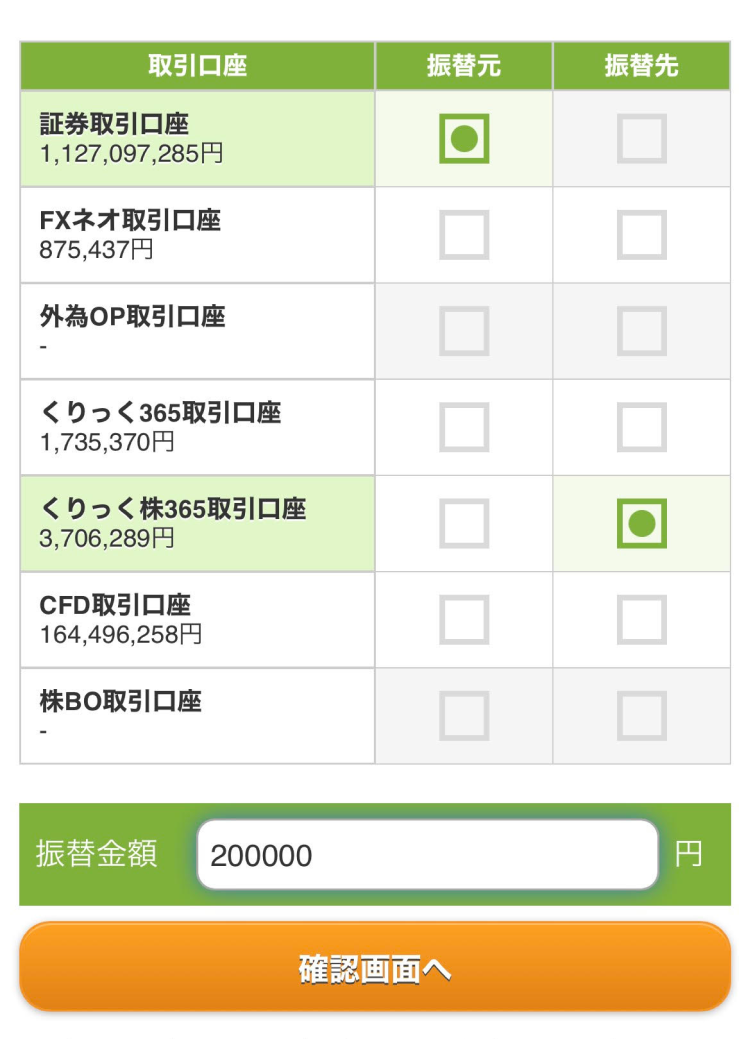This screenshot has width=750, height=1039.
Task: Select 株BO取引口座 振替元 box
Action: click(x=464, y=716)
